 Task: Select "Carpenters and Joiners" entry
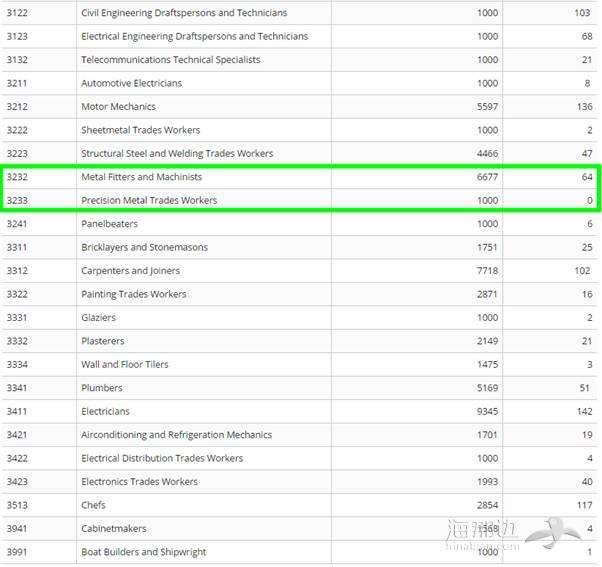tap(131, 270)
